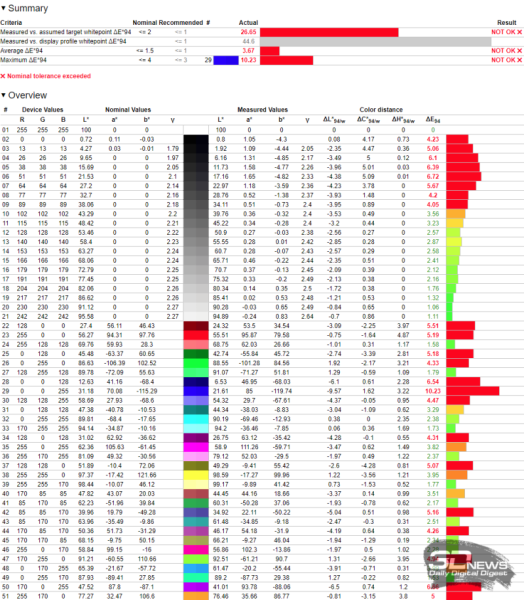Select the cyan patch in row 32
524x600 pixels.
[196, 419]
